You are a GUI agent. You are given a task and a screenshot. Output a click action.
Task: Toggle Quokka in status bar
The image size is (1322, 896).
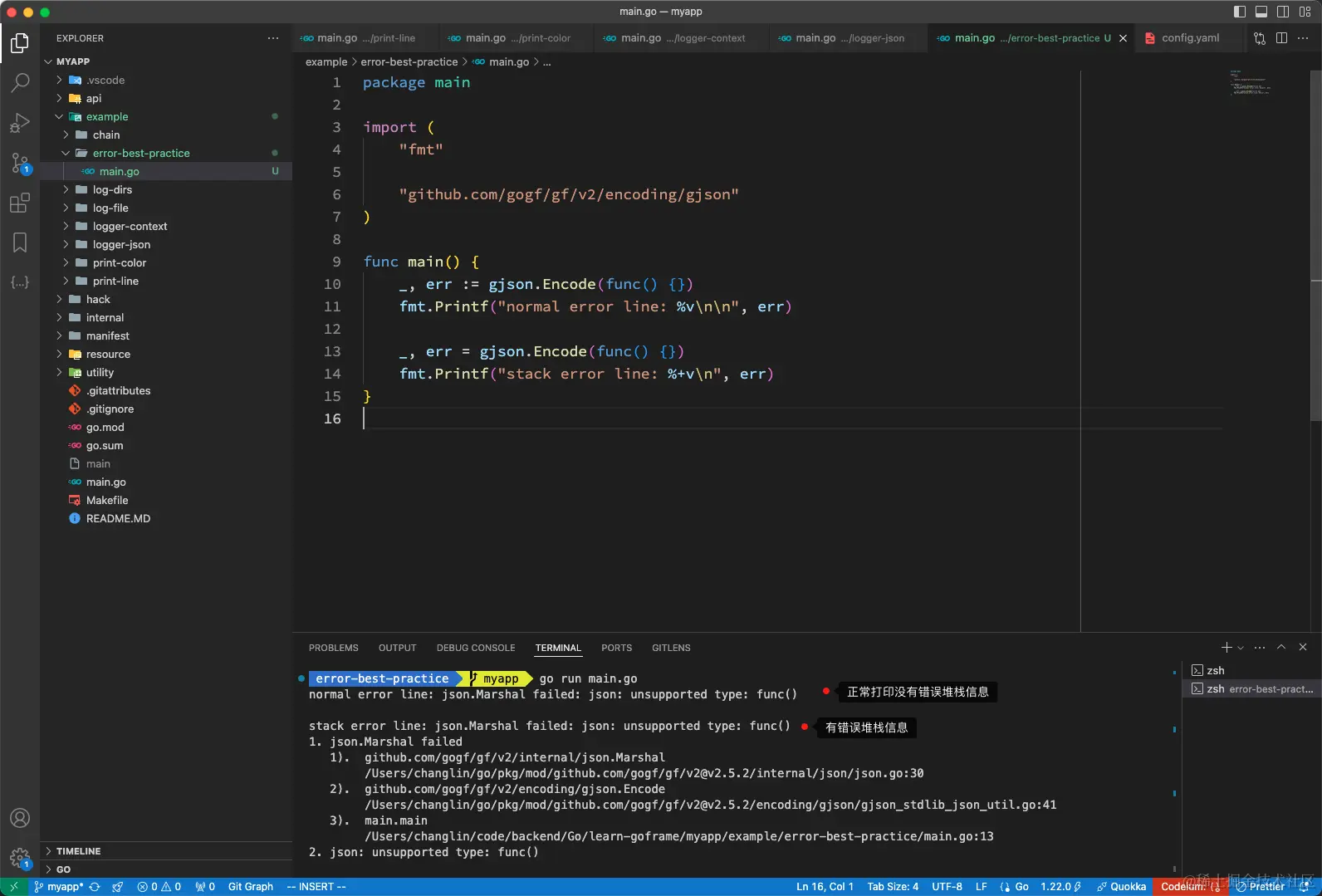[1121, 887]
